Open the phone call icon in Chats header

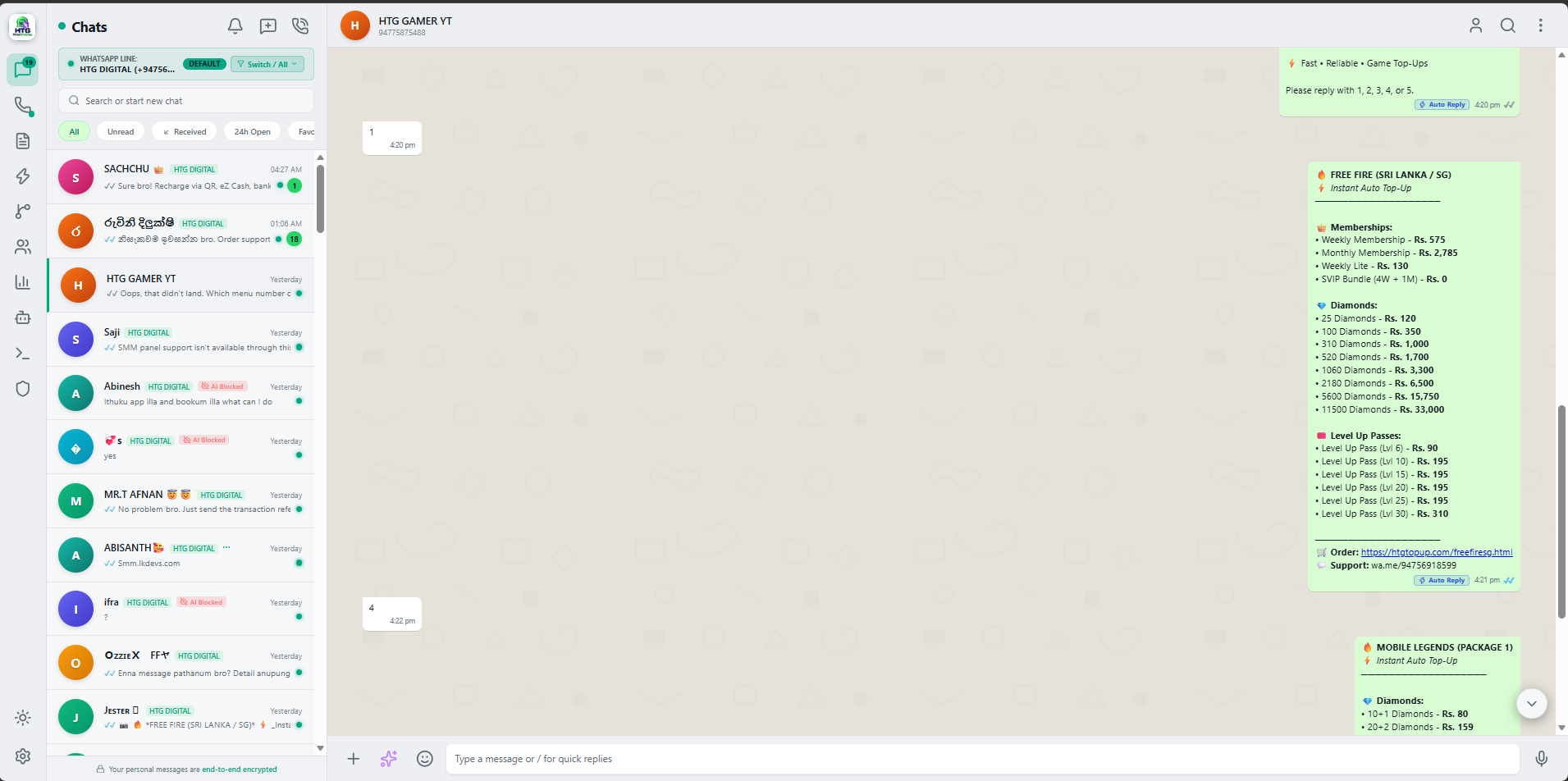pyautogui.click(x=300, y=26)
